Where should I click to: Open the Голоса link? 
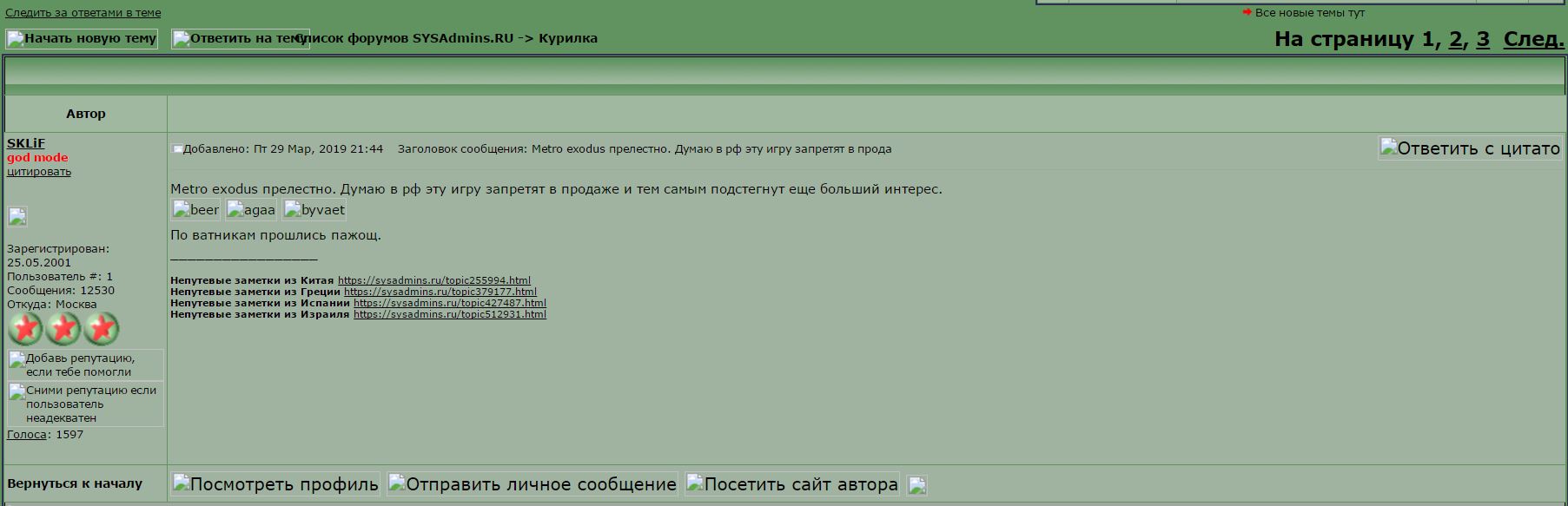point(26,434)
